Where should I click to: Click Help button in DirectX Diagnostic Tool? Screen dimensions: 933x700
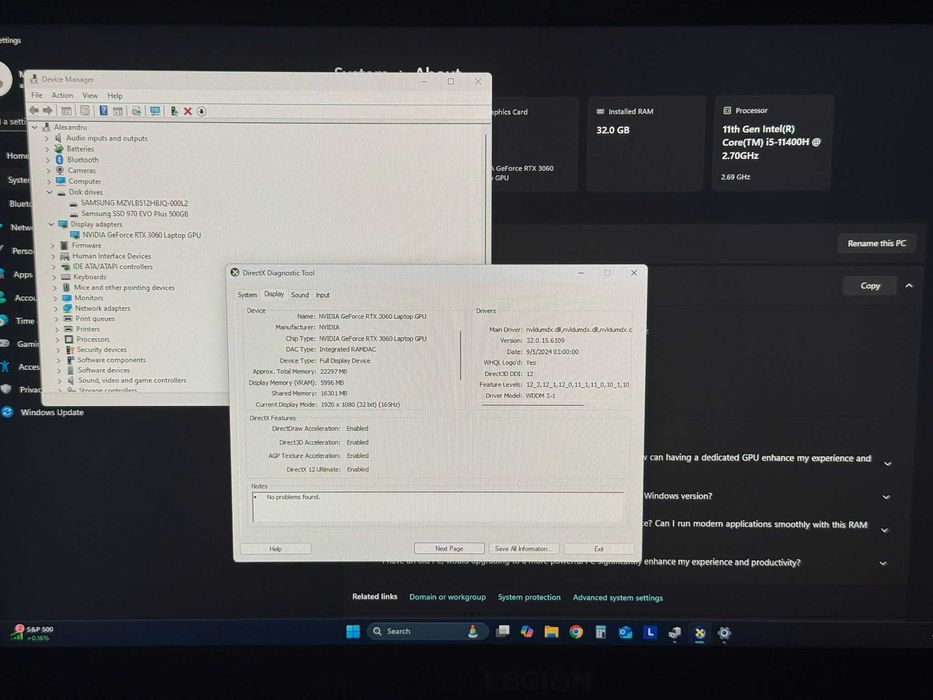click(x=275, y=548)
